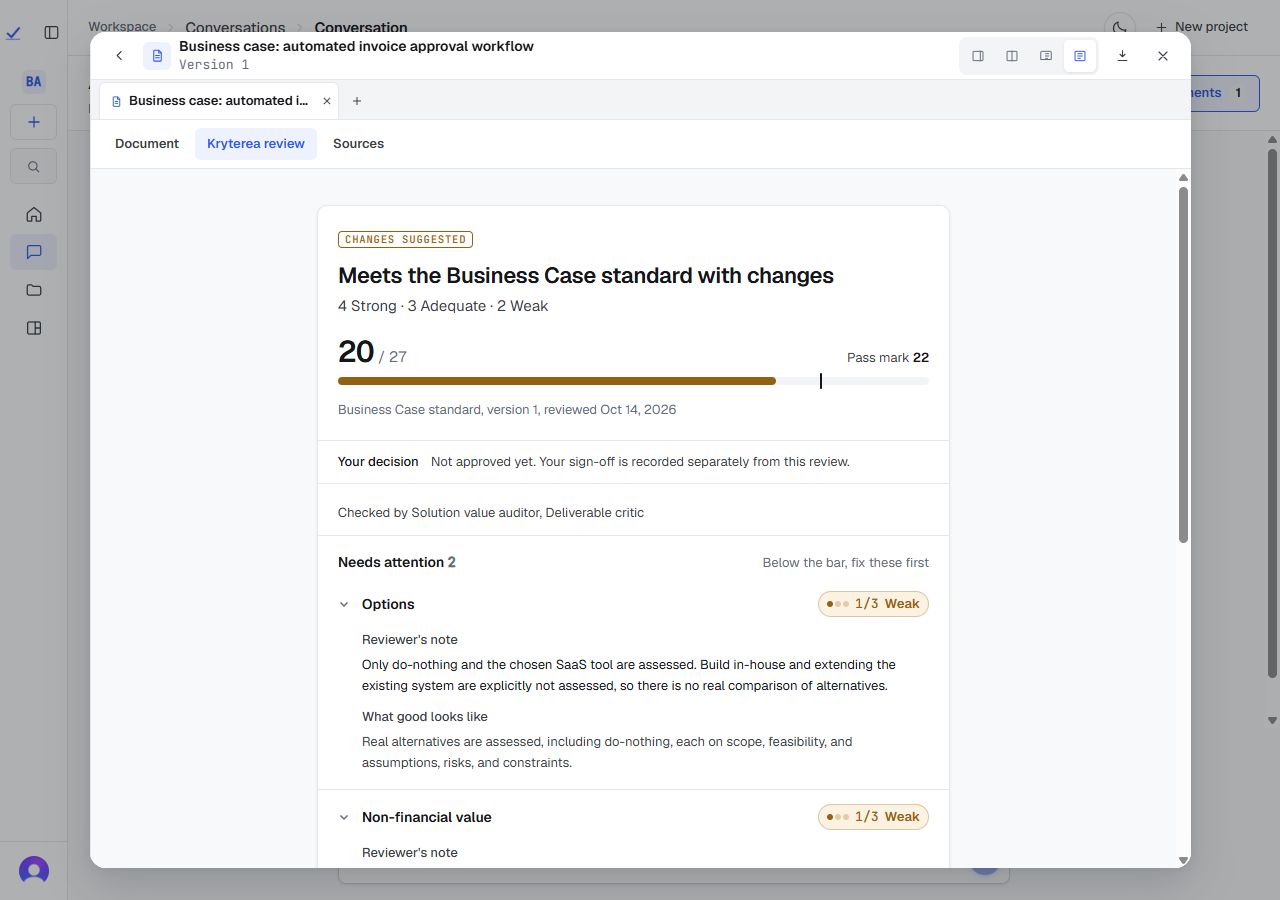
Task: Switch to the Sources tab
Action: (358, 144)
